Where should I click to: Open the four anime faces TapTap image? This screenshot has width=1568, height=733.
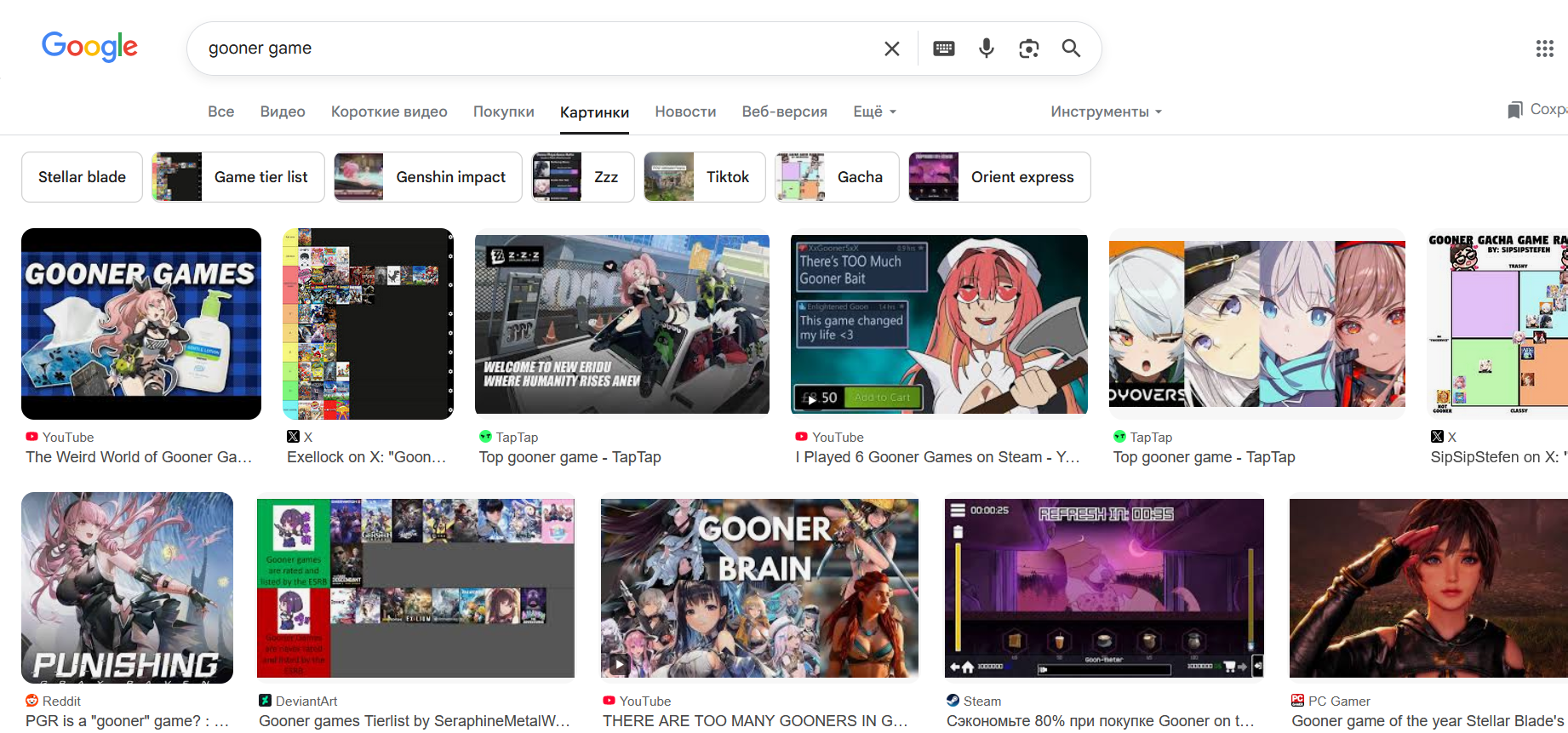click(1257, 324)
